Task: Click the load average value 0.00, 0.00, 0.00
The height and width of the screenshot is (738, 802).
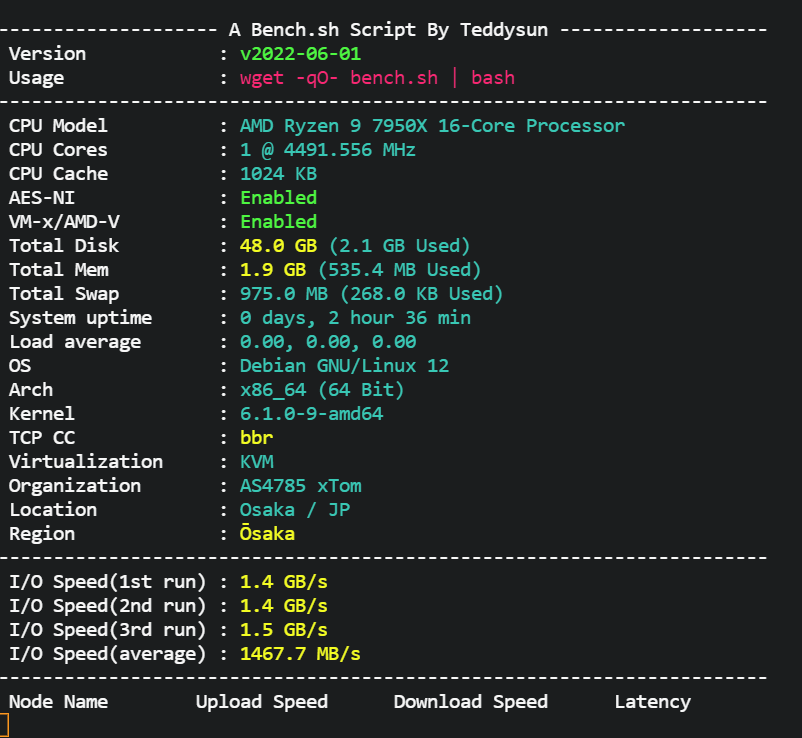Action: 328,342
